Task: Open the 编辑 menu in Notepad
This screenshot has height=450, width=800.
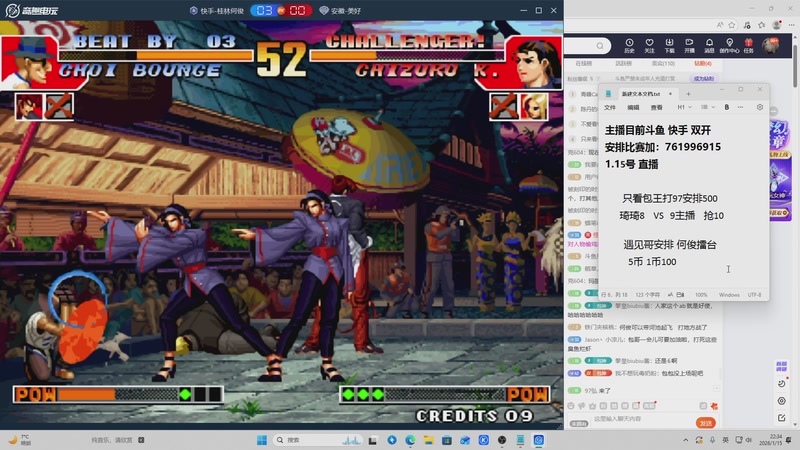Action: (x=633, y=108)
